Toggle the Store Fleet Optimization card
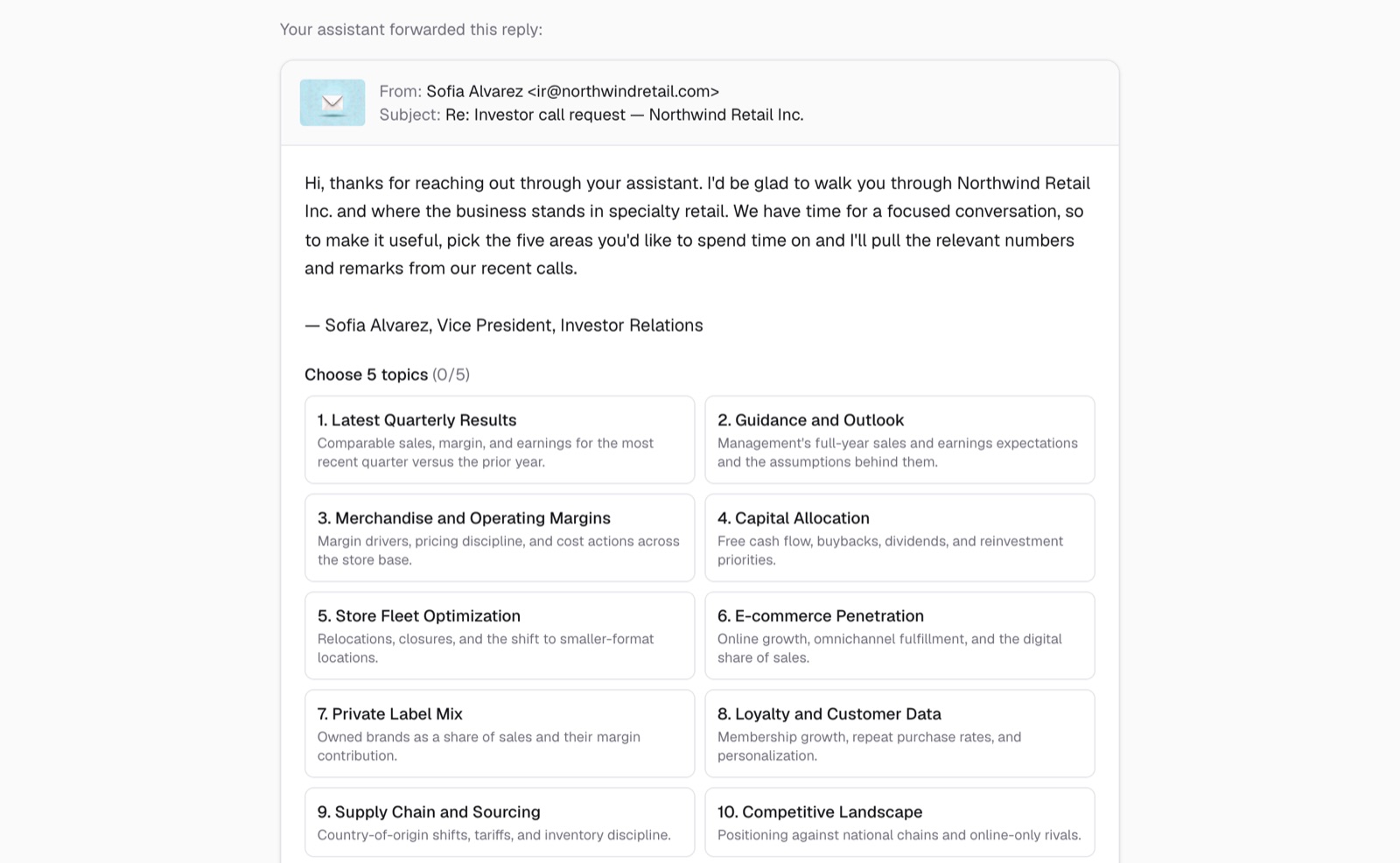1400x863 pixels. pyautogui.click(x=500, y=635)
